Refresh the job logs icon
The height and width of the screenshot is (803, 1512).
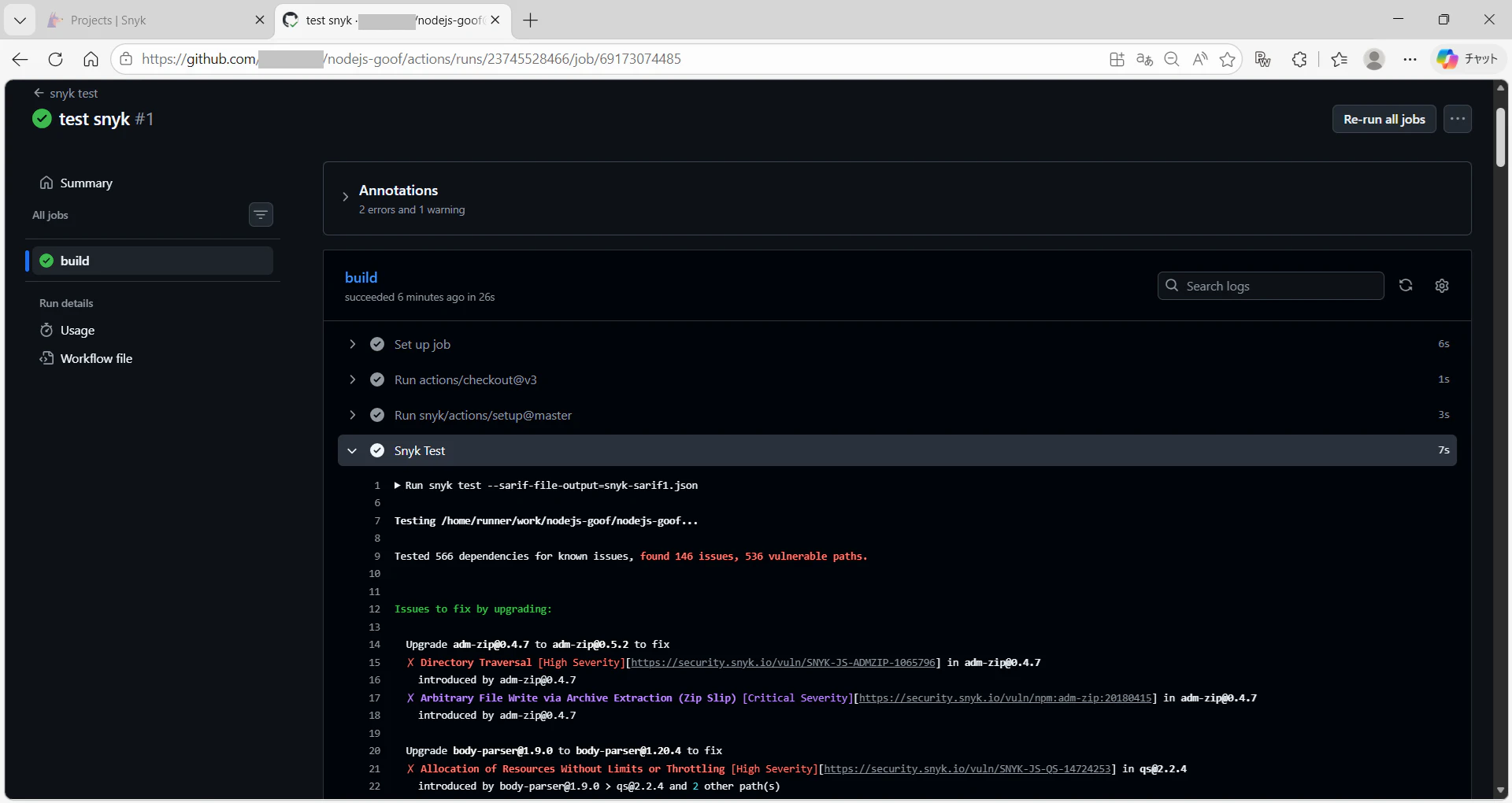pyautogui.click(x=1406, y=285)
